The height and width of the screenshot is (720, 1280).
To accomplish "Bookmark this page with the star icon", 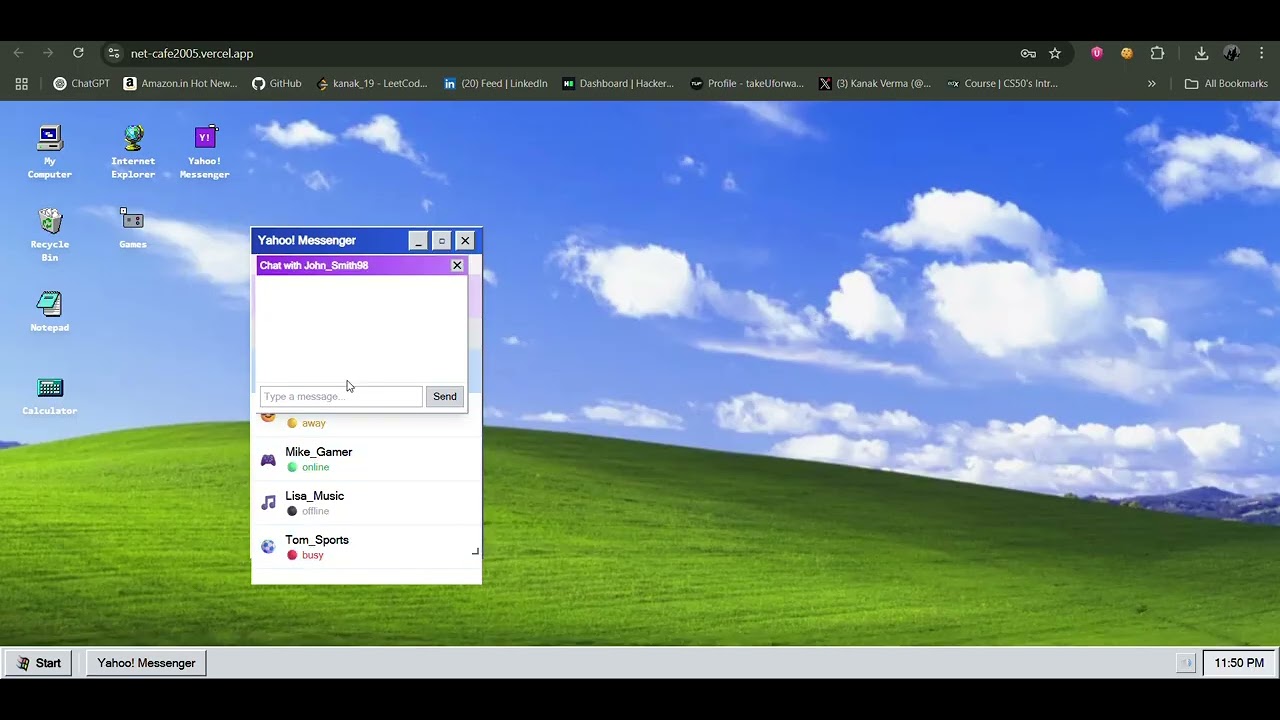I will [1055, 53].
